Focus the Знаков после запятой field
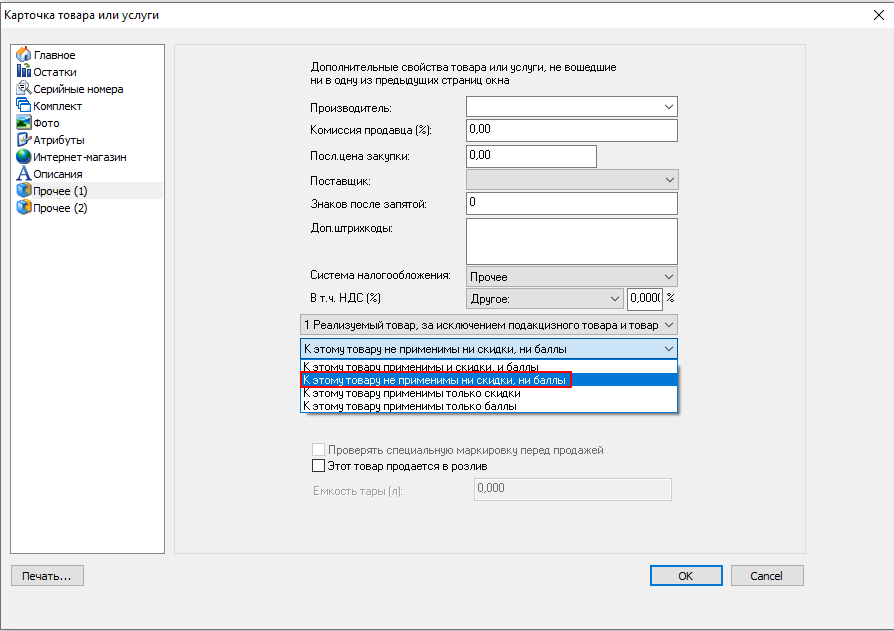This screenshot has height=631, width=894. (x=572, y=203)
